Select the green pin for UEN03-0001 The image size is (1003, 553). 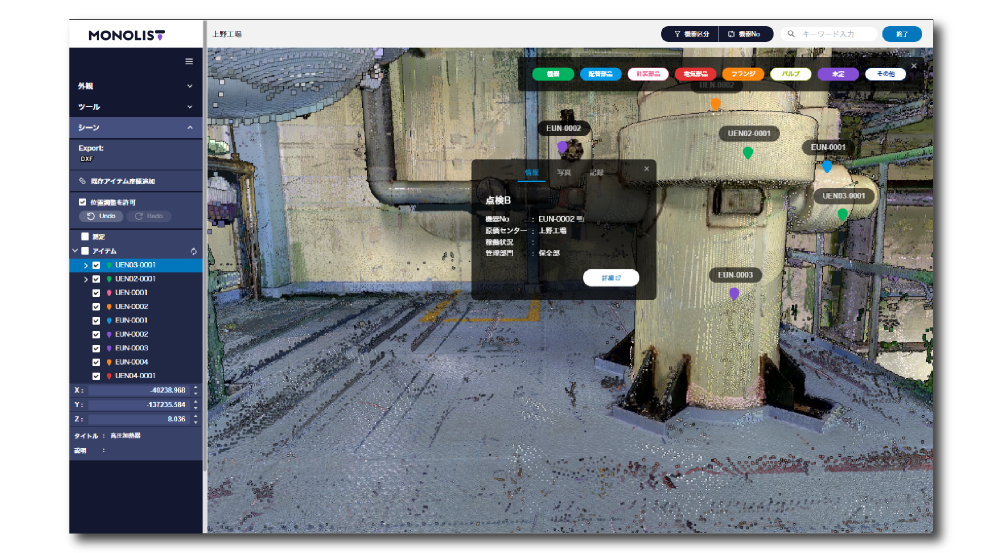point(842,215)
